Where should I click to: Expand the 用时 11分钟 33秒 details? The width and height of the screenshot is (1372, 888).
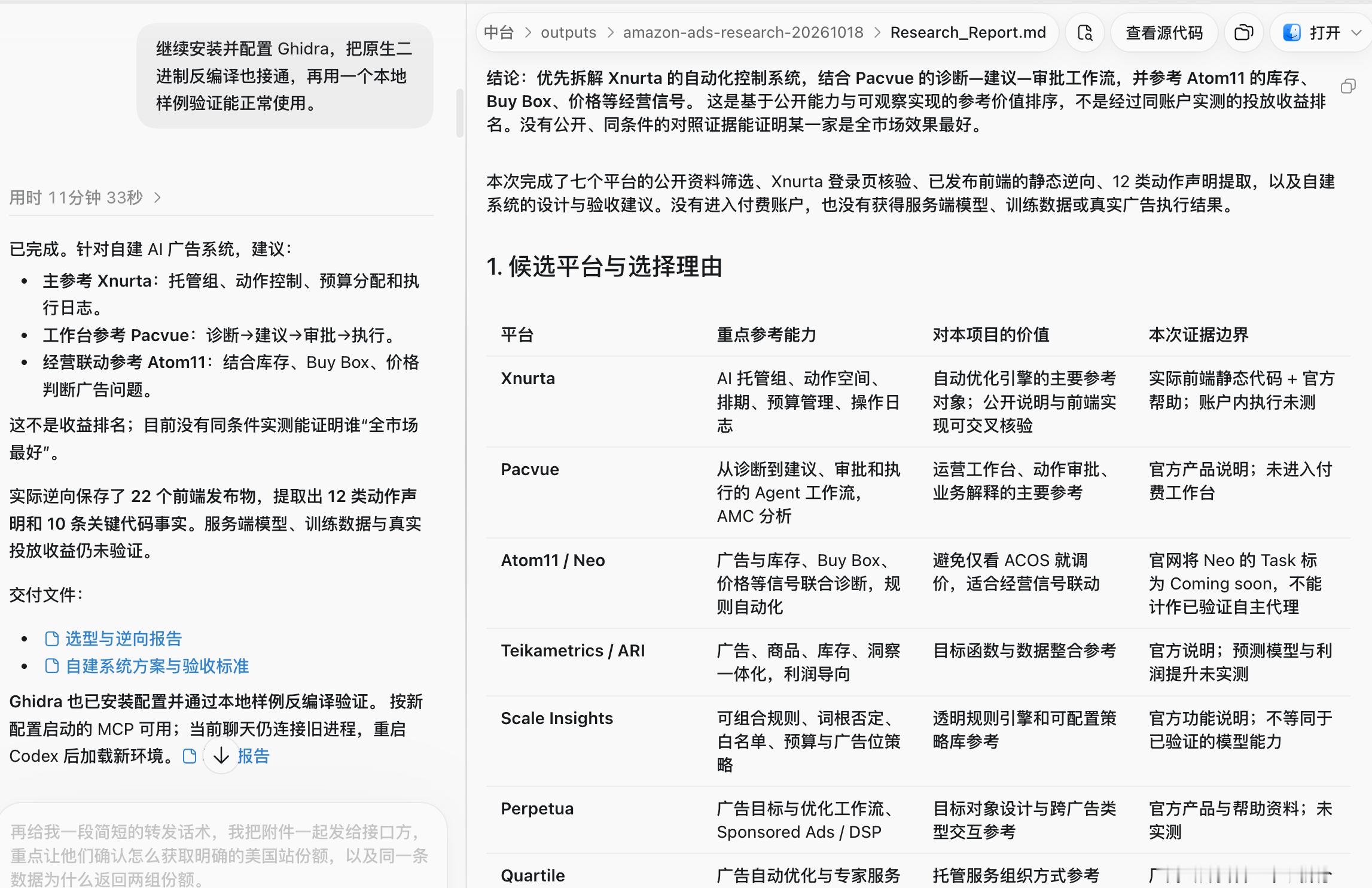[85, 197]
